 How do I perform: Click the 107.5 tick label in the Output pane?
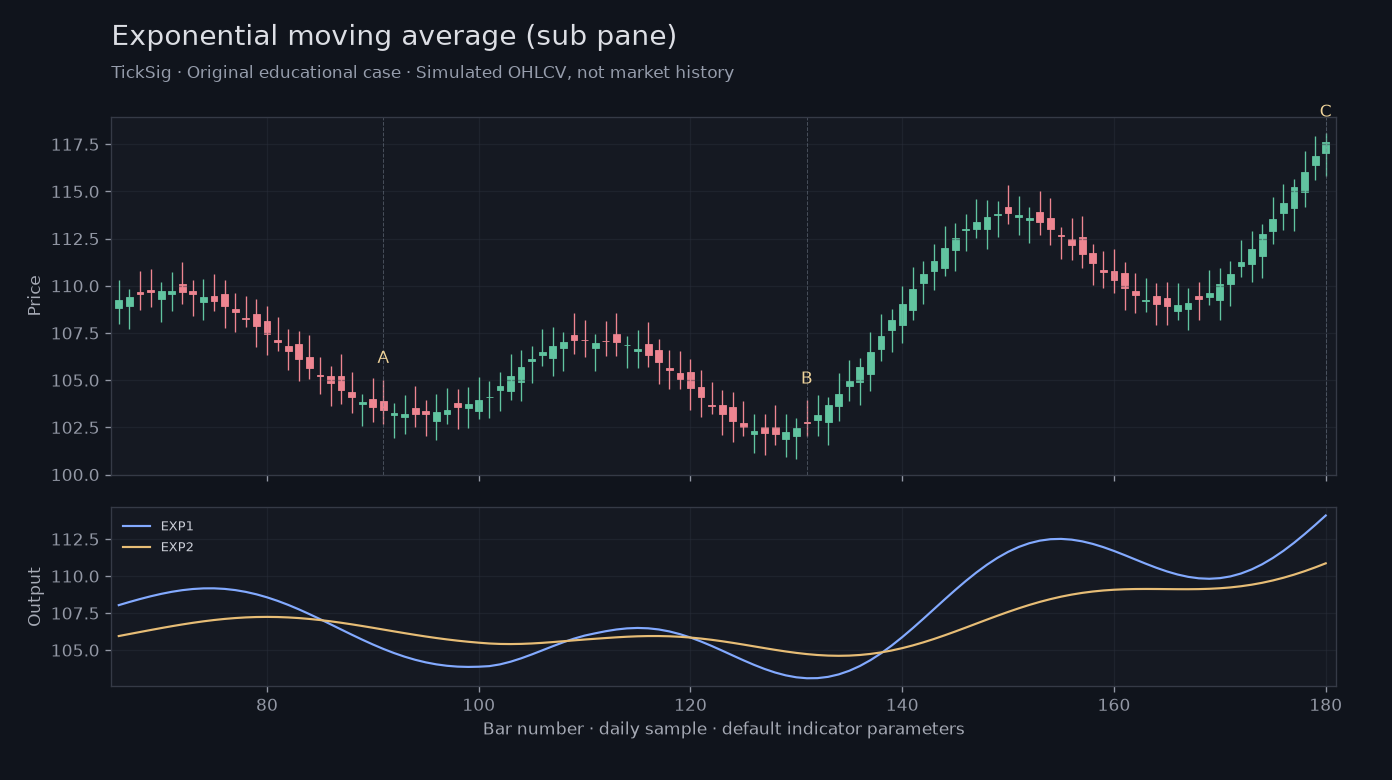(75, 614)
